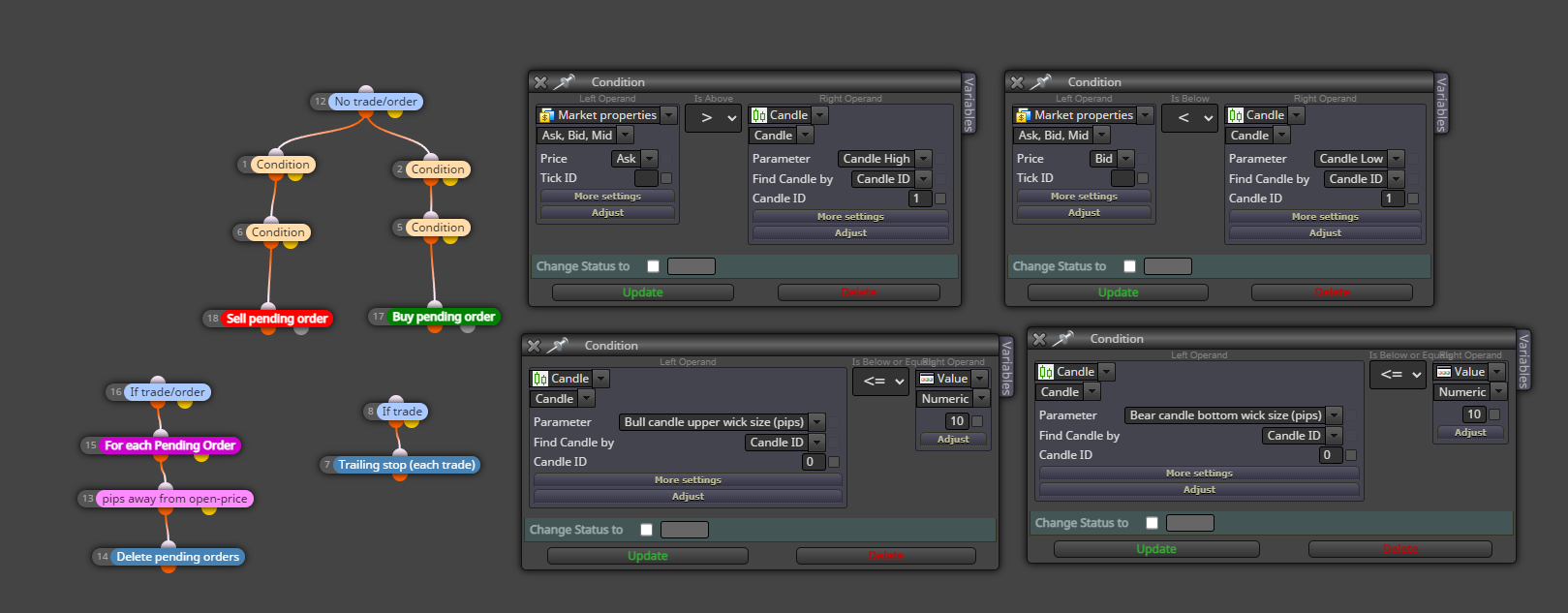Open the '<' operator dropdown
1568x613 pixels.
1190,118
